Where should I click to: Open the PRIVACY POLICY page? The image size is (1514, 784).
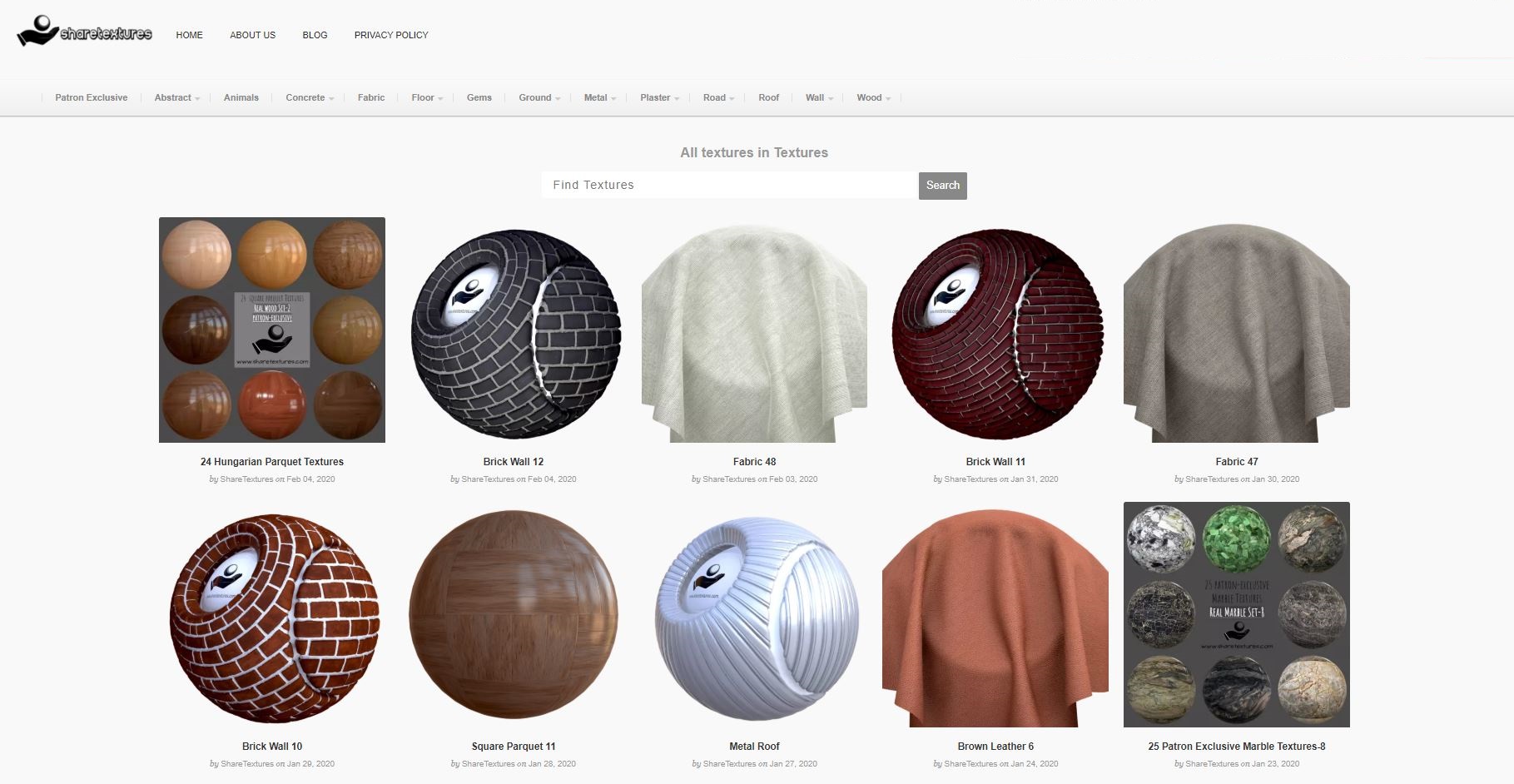coord(390,35)
